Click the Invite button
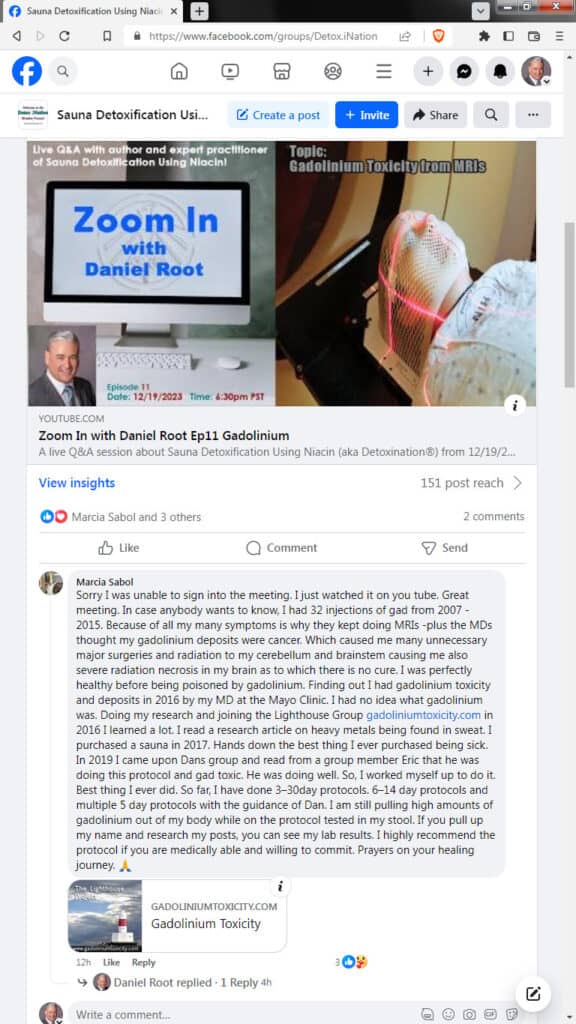Image resolution: width=576 pixels, height=1024 pixels. pos(366,115)
